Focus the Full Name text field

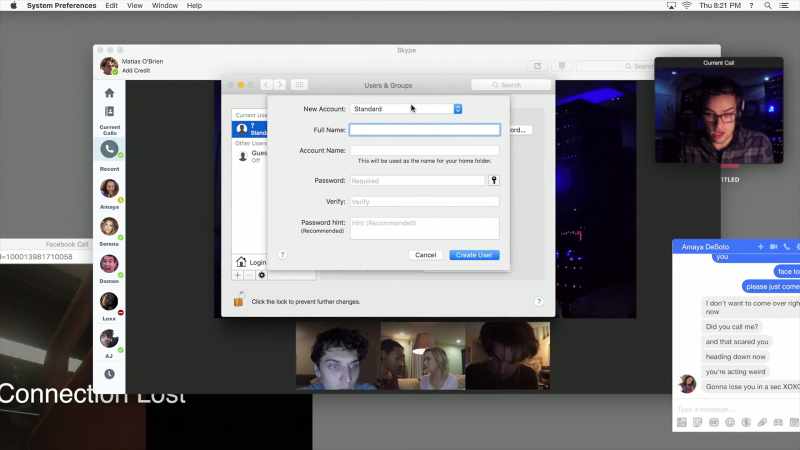(x=424, y=130)
